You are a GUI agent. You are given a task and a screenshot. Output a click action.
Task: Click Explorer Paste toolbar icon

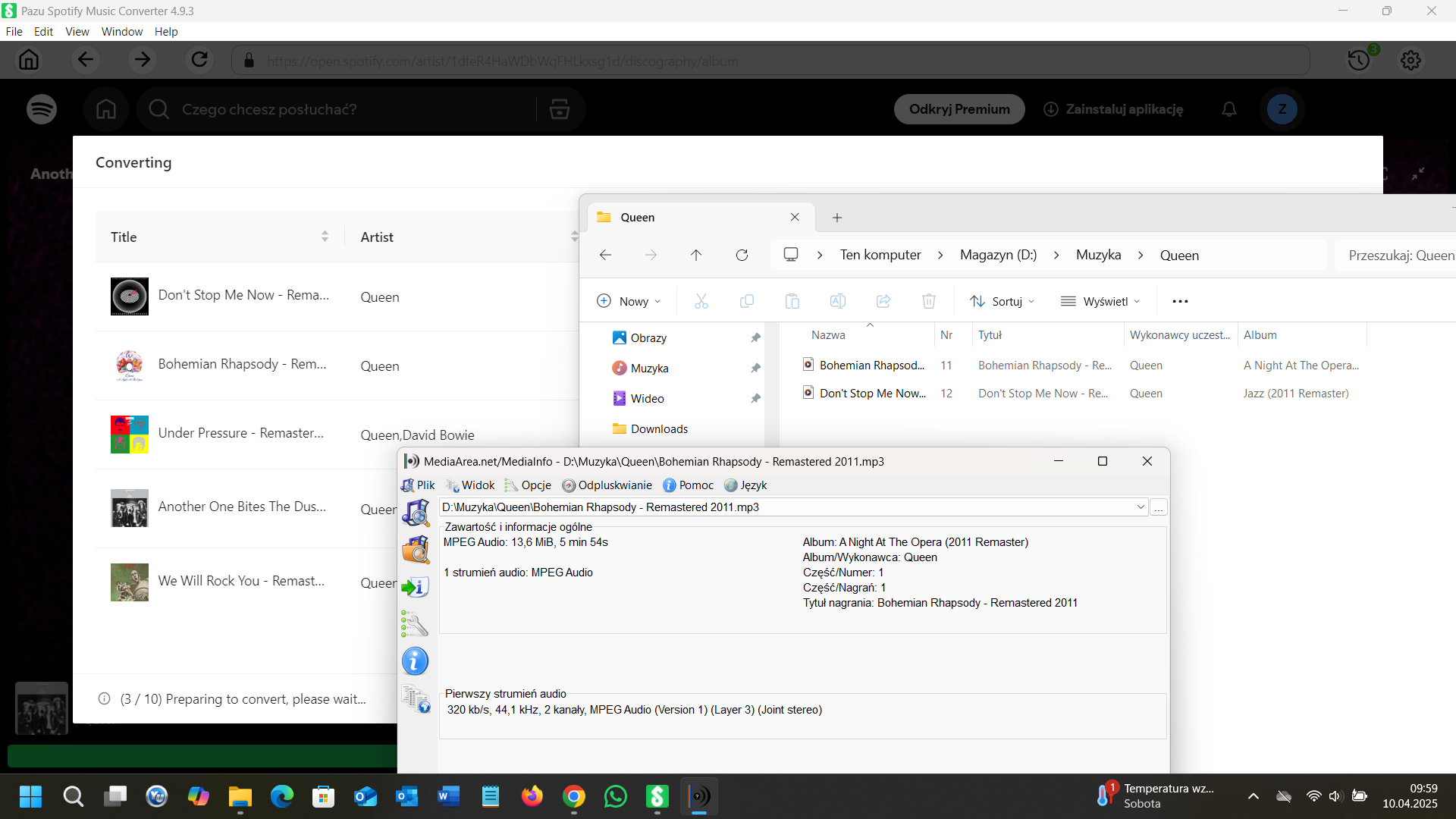[792, 301]
